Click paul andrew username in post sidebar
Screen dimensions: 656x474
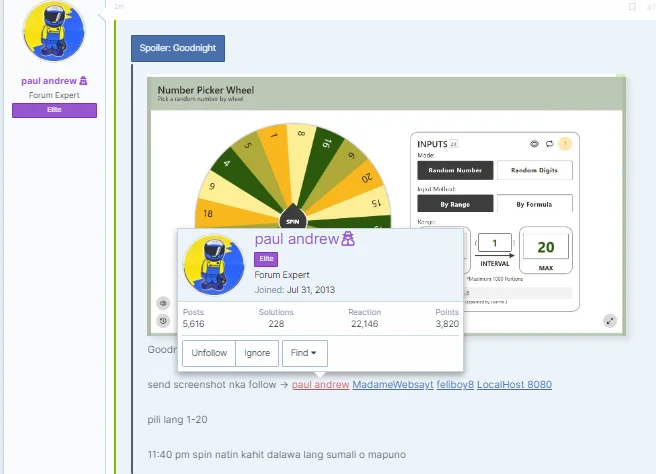pyautogui.click(x=49, y=81)
